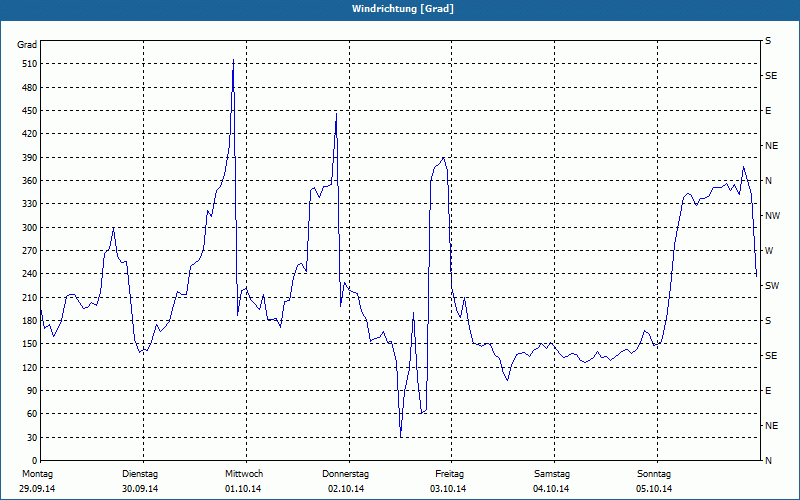The height and width of the screenshot is (500, 800).
Task: Click the 480 axis label
Action: click(x=30, y=88)
